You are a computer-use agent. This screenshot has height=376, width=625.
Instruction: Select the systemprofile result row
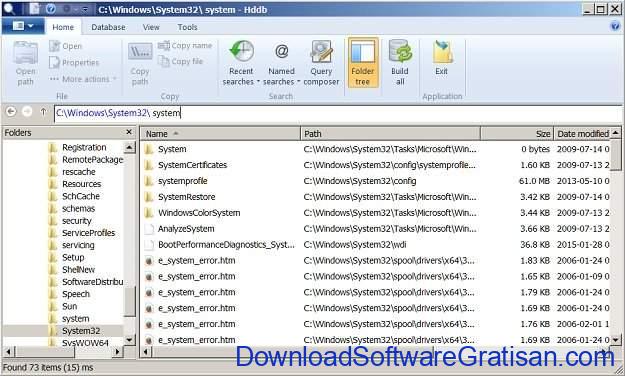[376, 181]
